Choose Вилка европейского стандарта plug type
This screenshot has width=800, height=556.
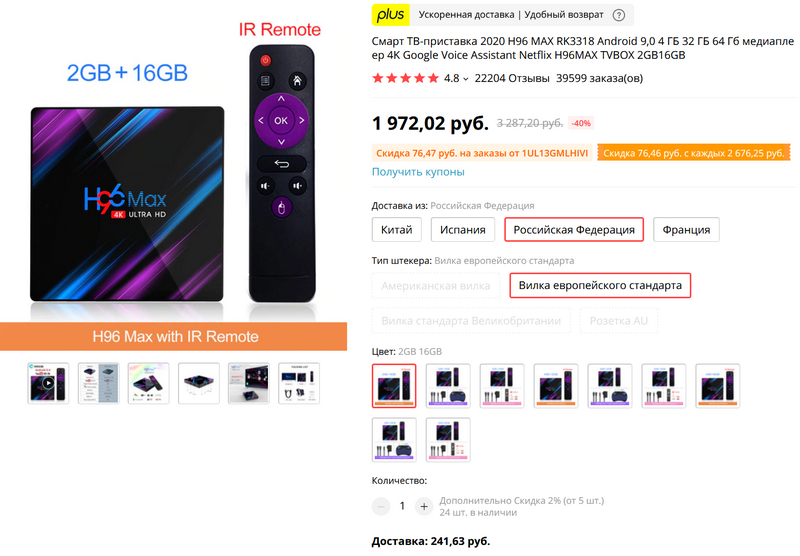[600, 285]
